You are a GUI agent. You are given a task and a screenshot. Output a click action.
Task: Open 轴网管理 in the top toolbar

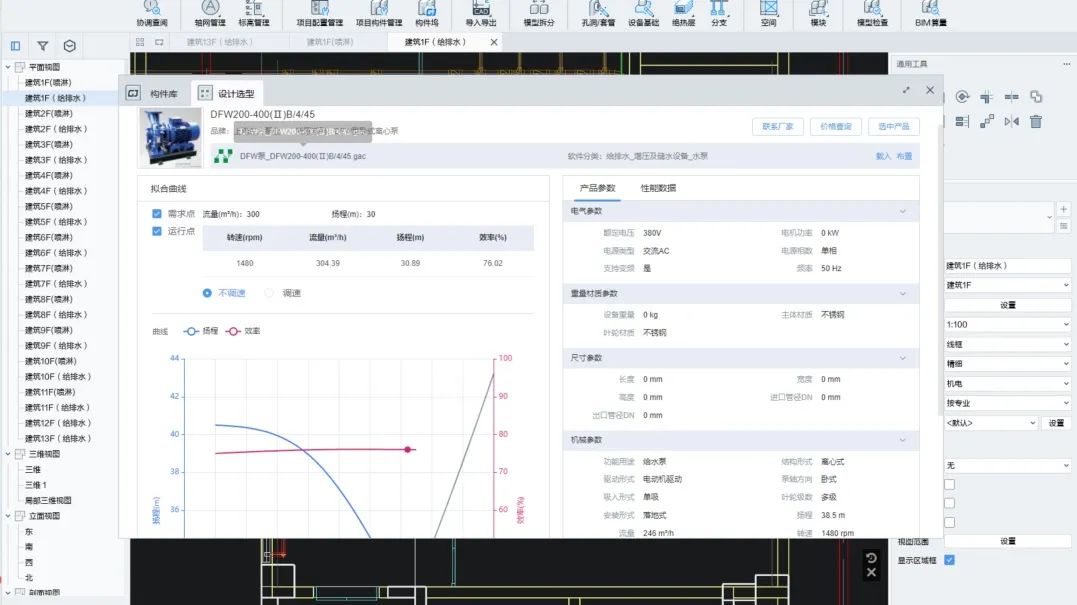210,14
